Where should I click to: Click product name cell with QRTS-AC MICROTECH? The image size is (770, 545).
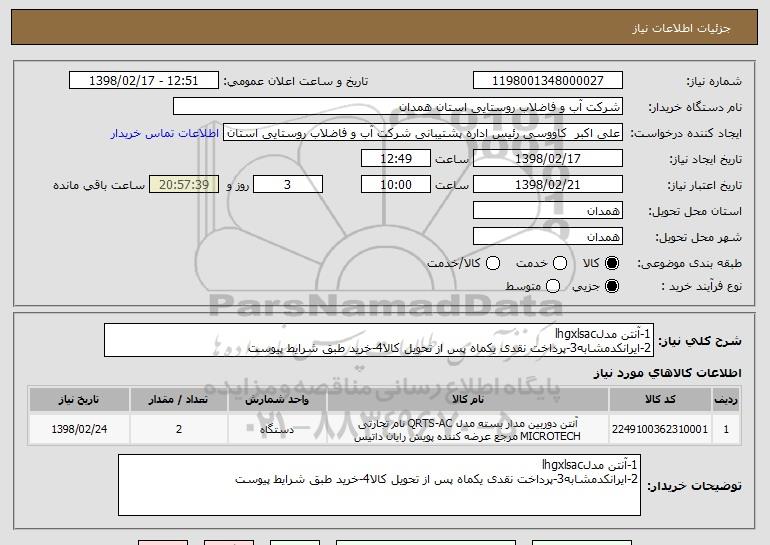tap(468, 429)
